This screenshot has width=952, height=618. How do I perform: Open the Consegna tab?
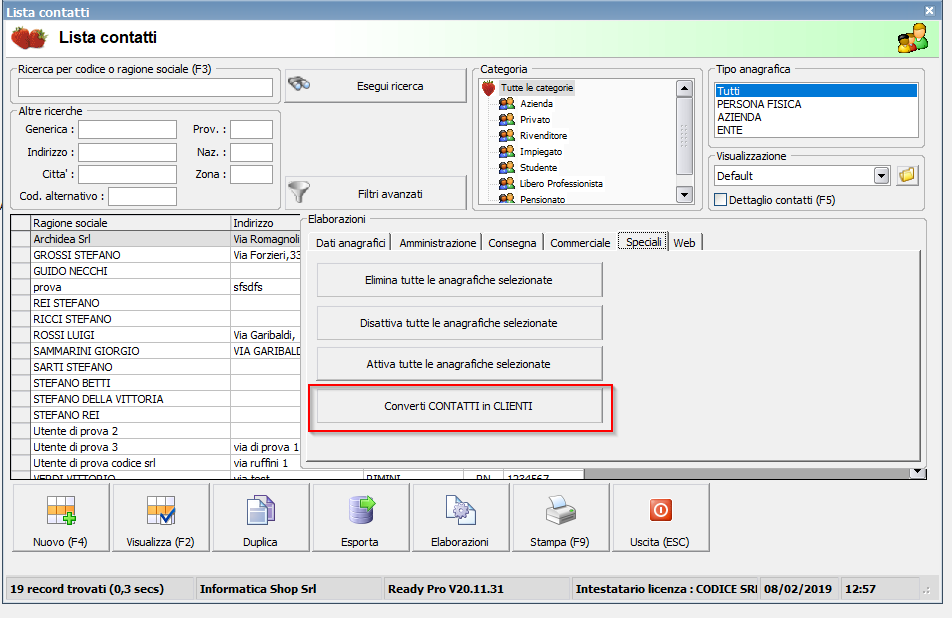coord(512,243)
